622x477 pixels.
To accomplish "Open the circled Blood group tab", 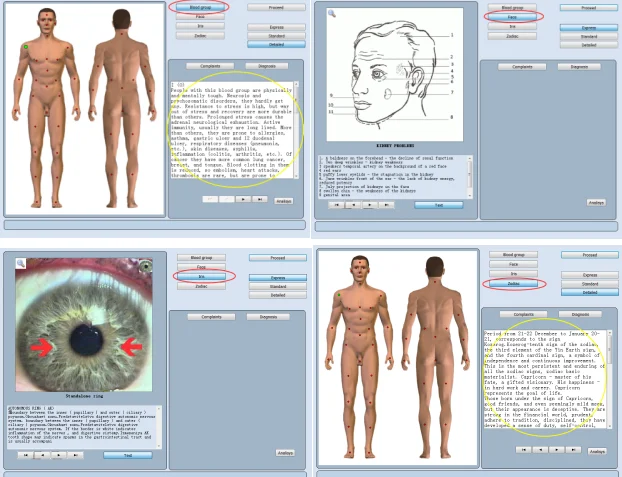I will click(x=200, y=7).
